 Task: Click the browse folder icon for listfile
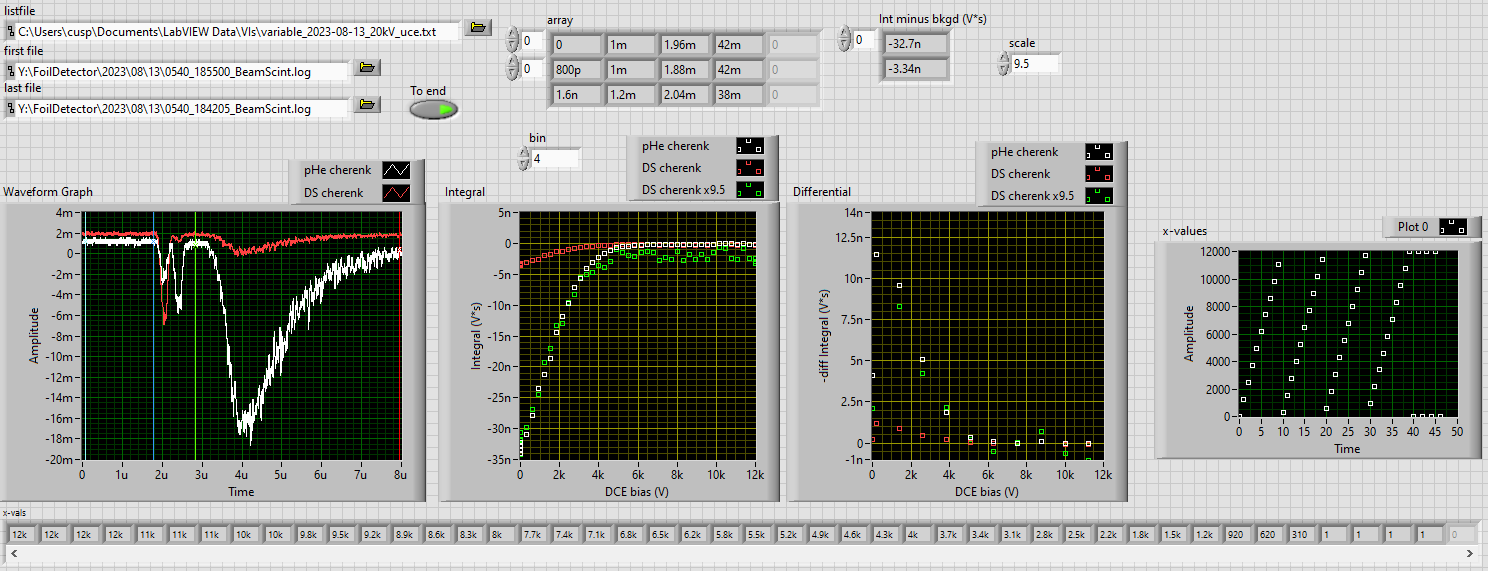point(478,28)
